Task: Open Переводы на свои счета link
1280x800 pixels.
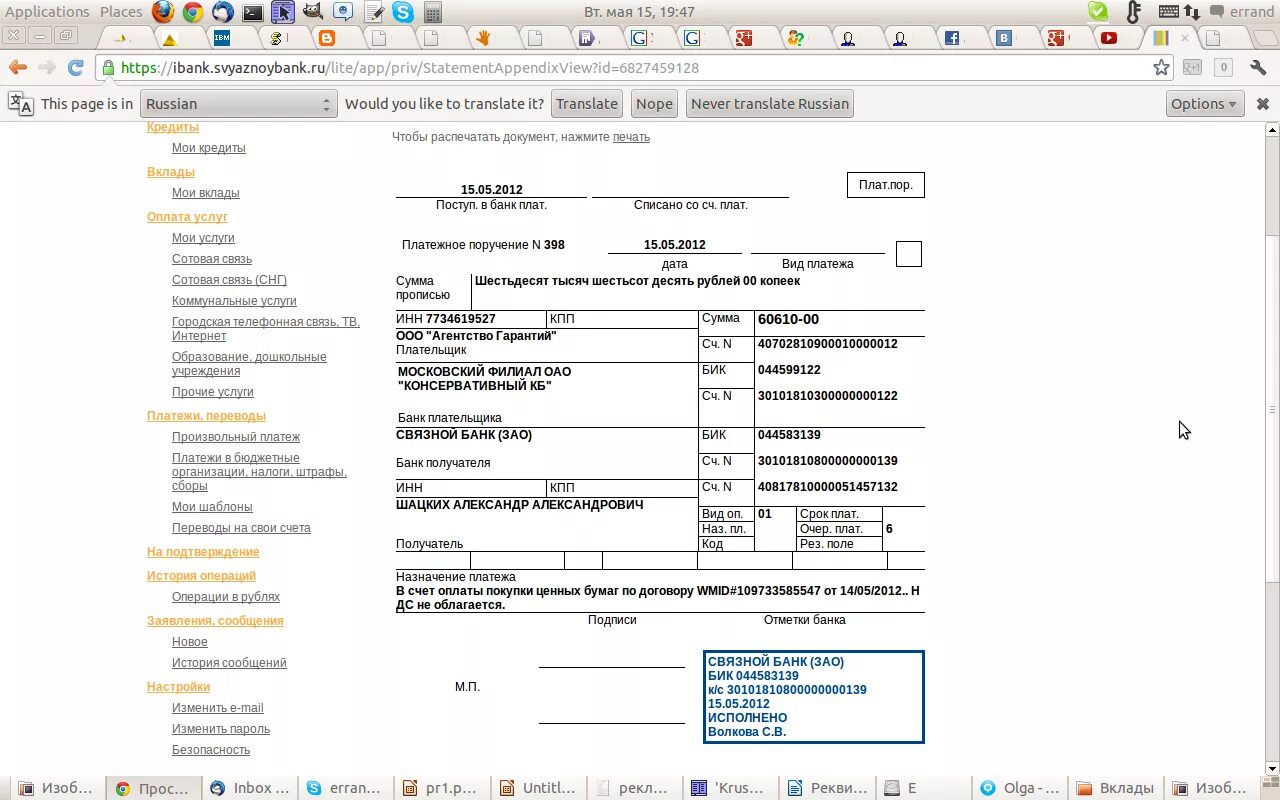Action: coord(241,528)
